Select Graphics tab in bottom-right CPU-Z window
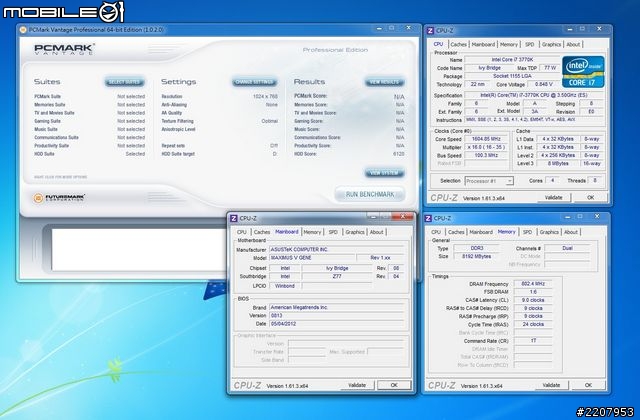Viewport: 640px width, 420px height. tap(549, 232)
